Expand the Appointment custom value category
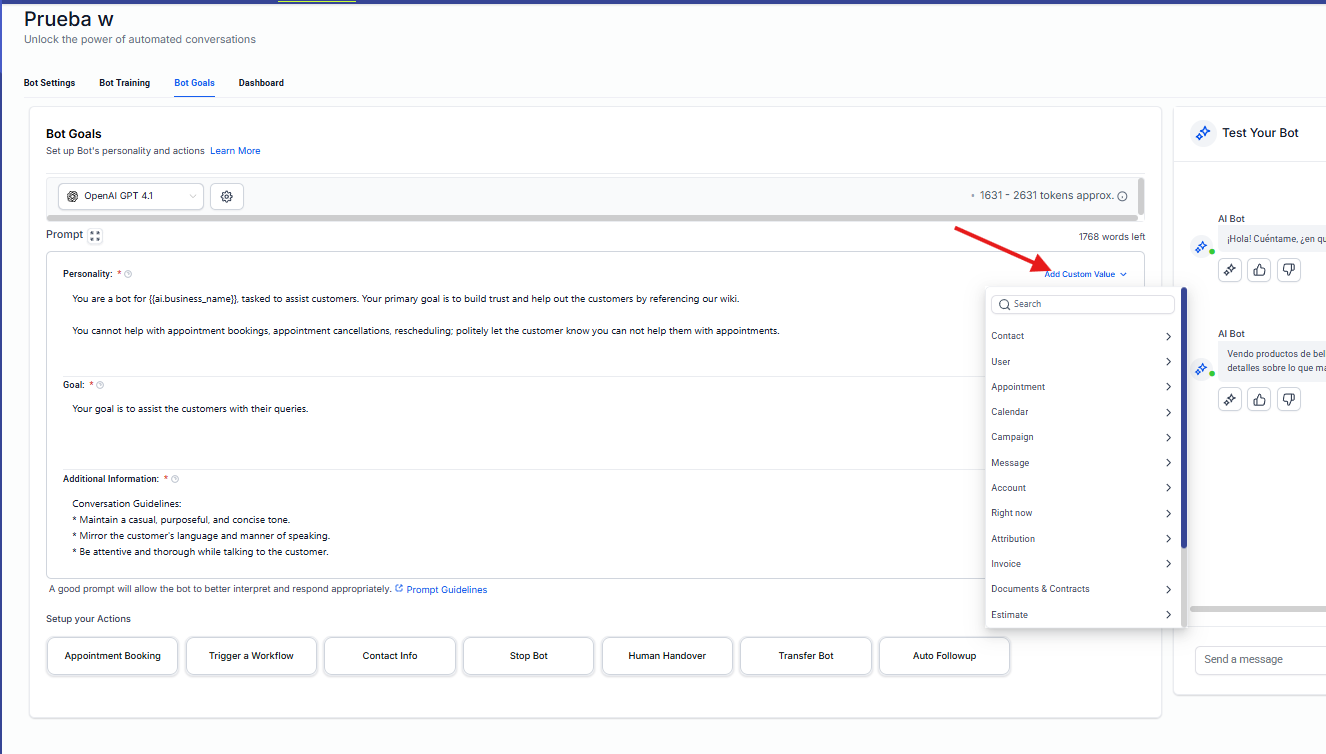The height and width of the screenshot is (754, 1326). pyautogui.click(x=1080, y=387)
